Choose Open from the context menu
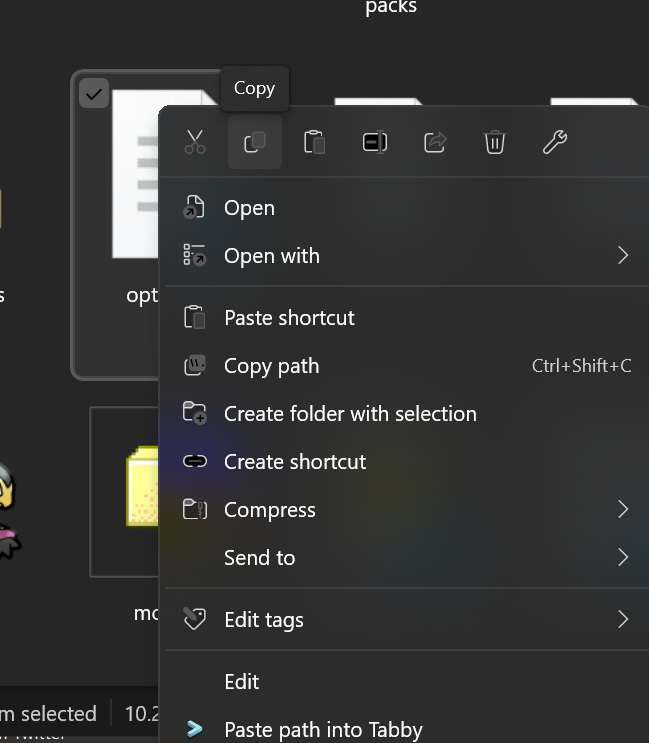649x743 pixels. (249, 208)
